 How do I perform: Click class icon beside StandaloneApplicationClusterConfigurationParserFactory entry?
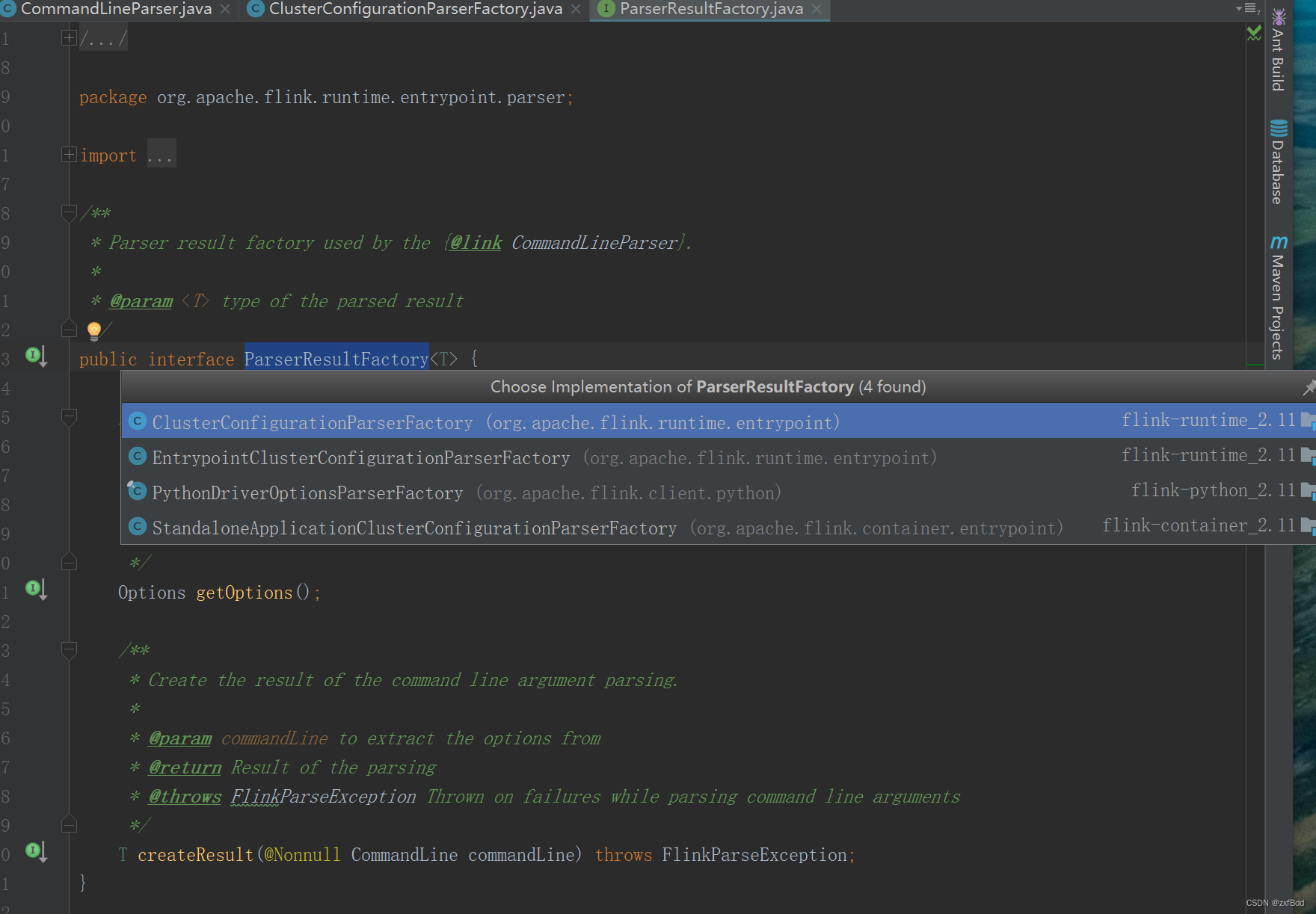pos(137,526)
